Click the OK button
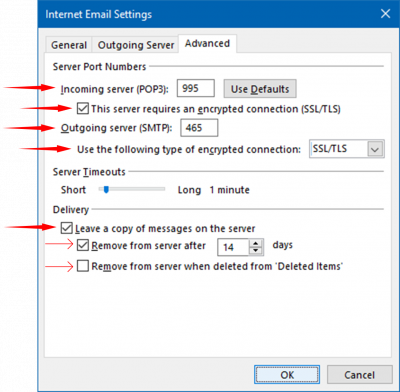Screen dimensions: 400x392 (287, 375)
